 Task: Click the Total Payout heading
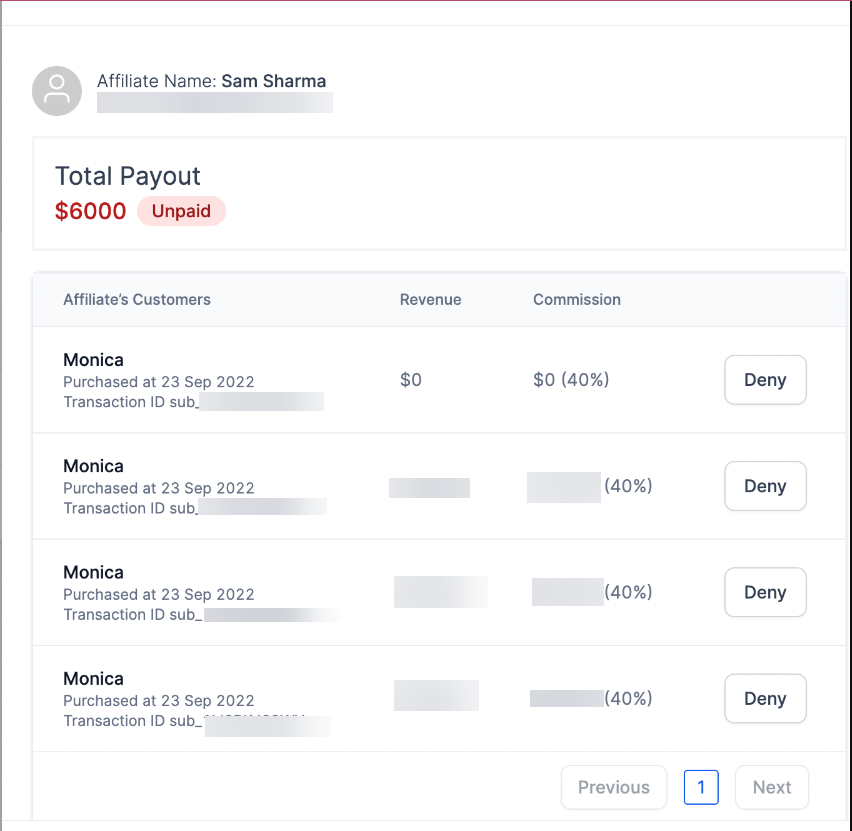point(128,176)
